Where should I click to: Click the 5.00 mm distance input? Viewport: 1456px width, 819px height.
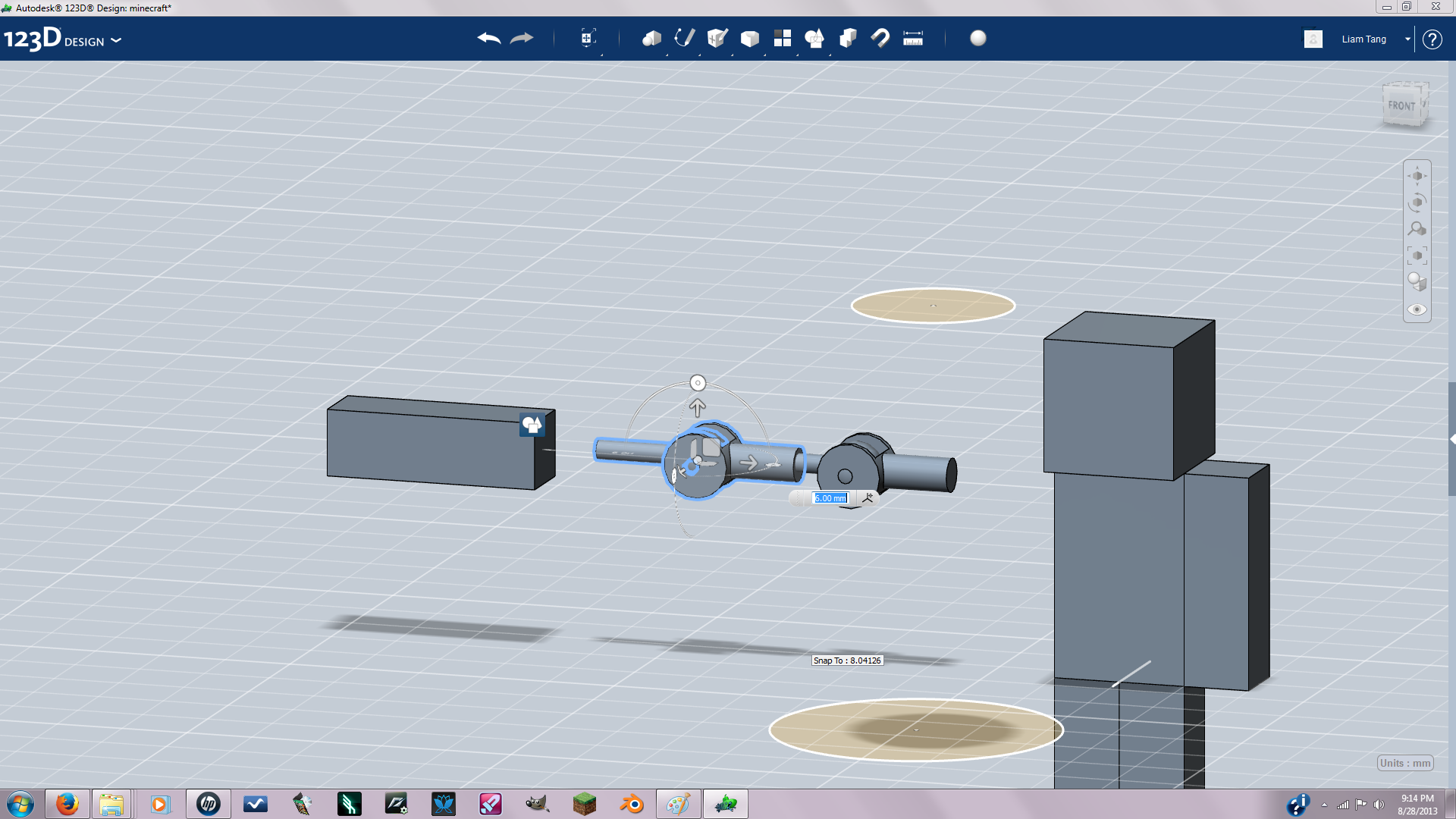[830, 498]
